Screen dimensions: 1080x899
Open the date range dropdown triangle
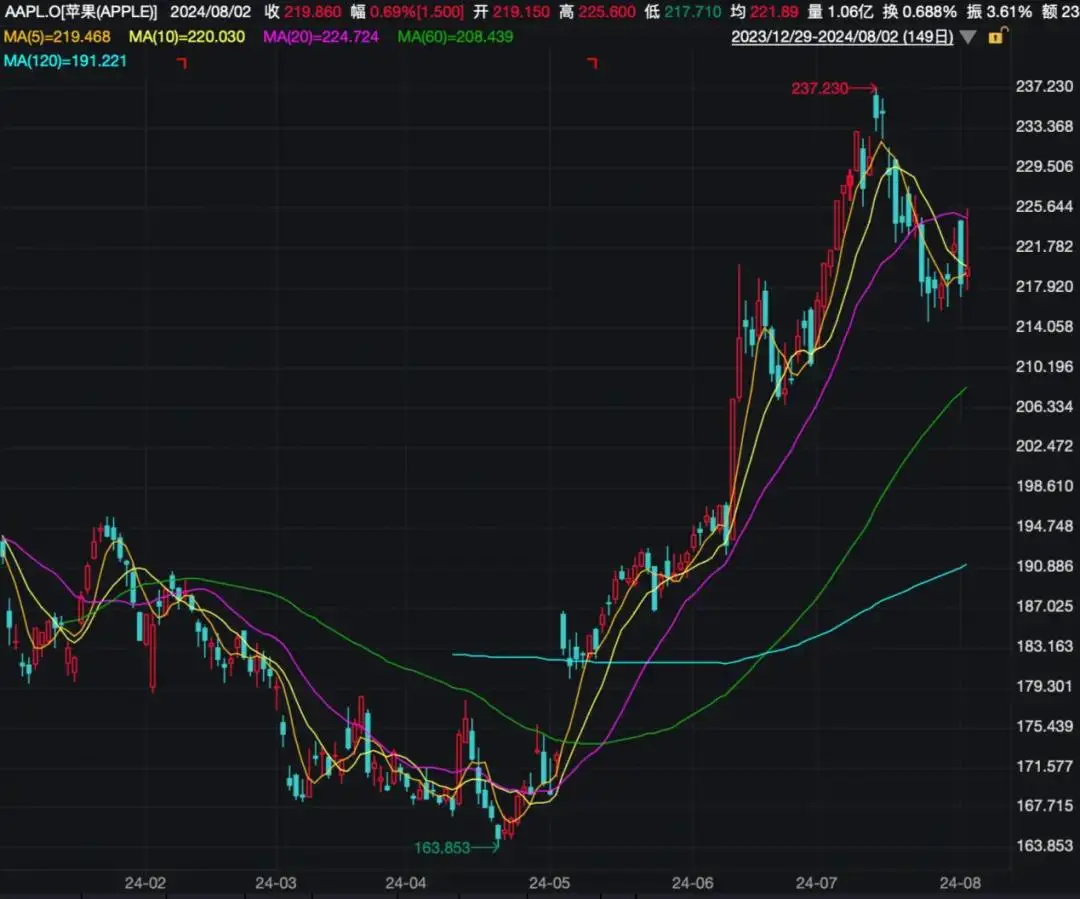[967, 37]
